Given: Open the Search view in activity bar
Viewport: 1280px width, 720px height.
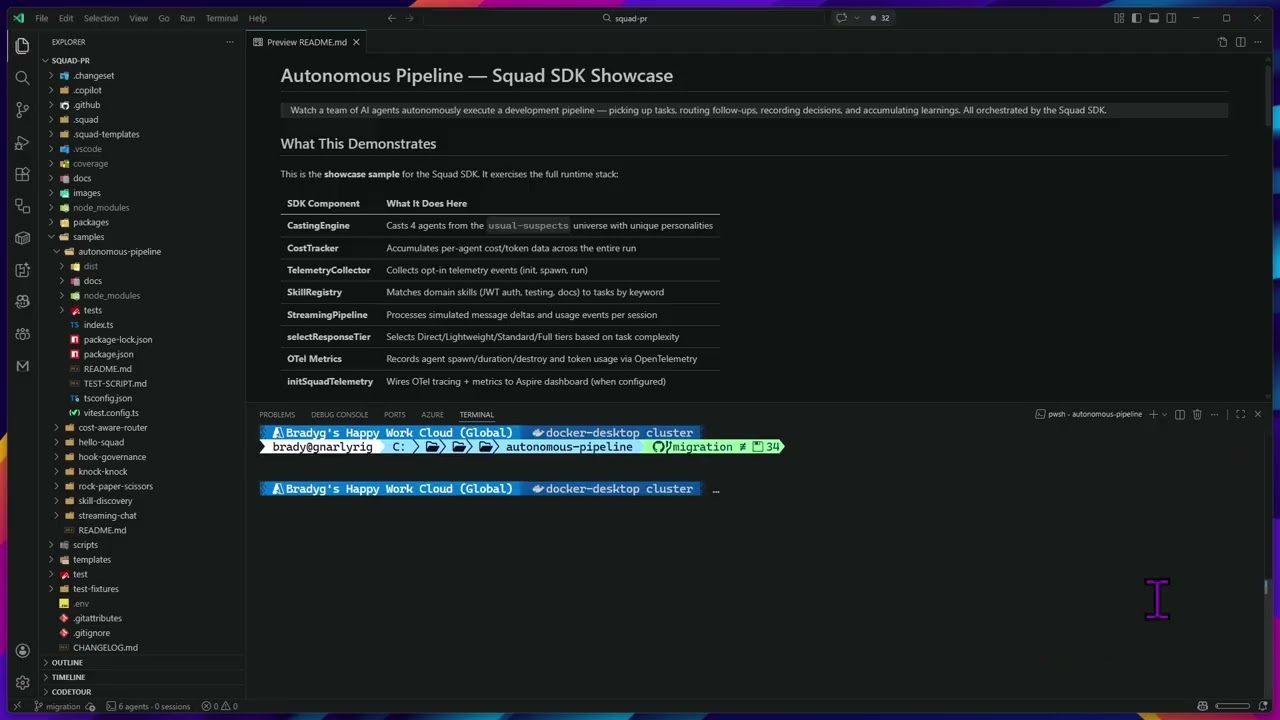Looking at the screenshot, I should [22, 78].
